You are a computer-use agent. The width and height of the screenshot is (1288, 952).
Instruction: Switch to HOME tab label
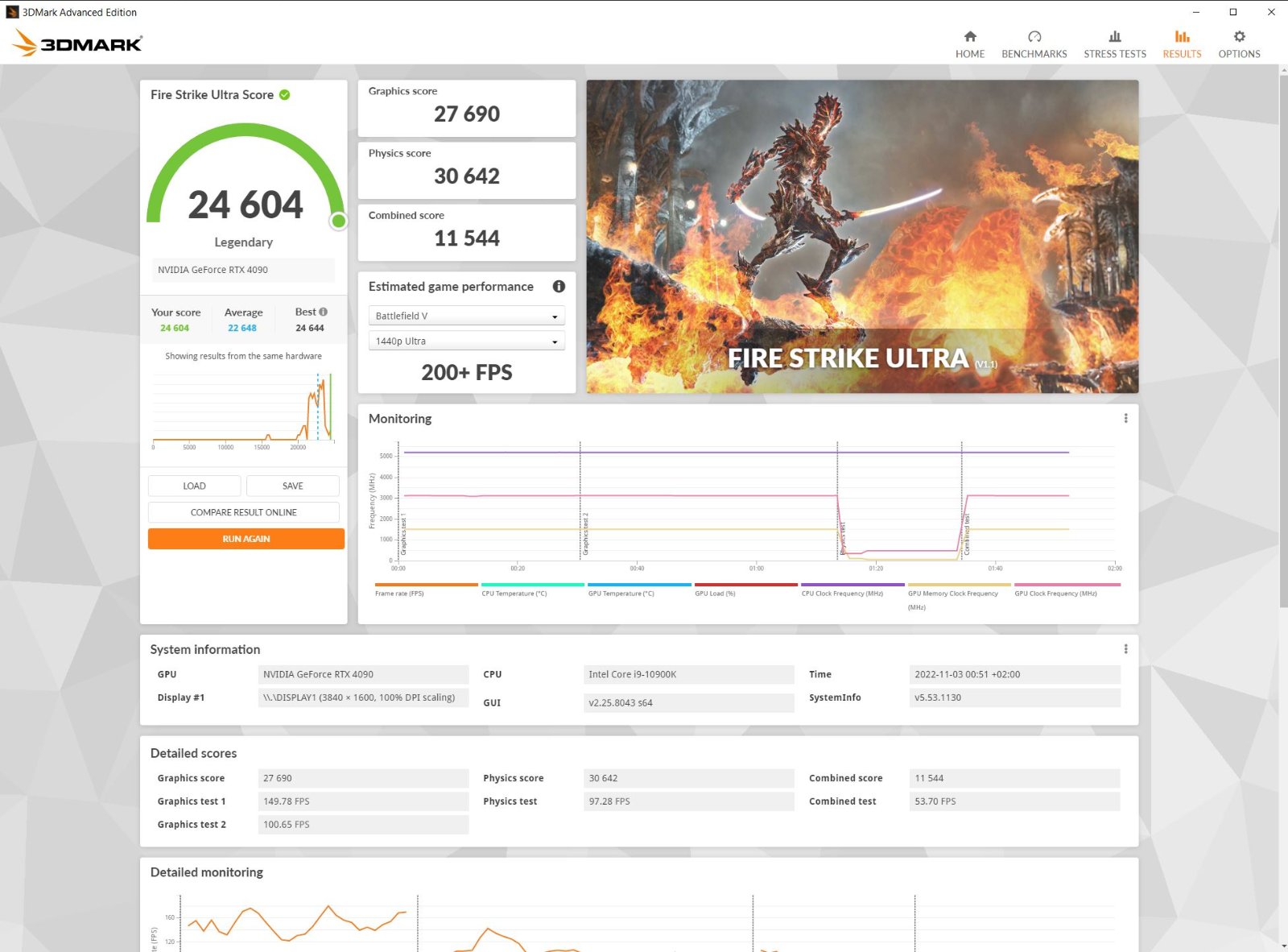(x=970, y=54)
